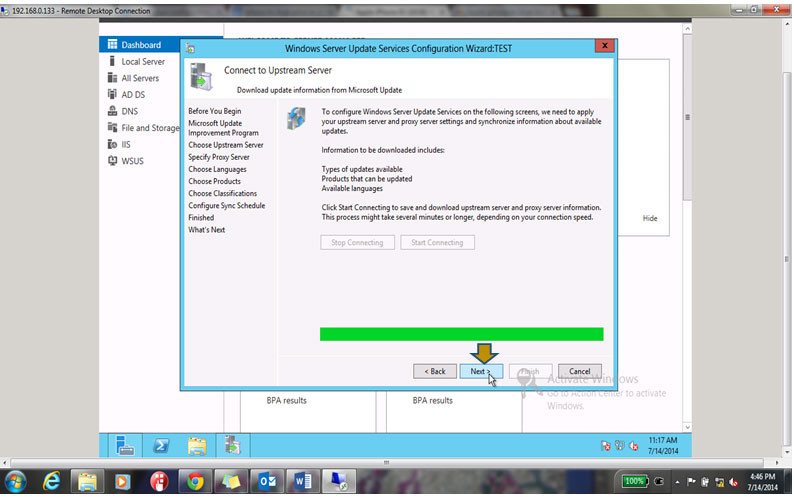The width and height of the screenshot is (794, 497).
Task: Click the green connection progress bar
Action: (461, 334)
